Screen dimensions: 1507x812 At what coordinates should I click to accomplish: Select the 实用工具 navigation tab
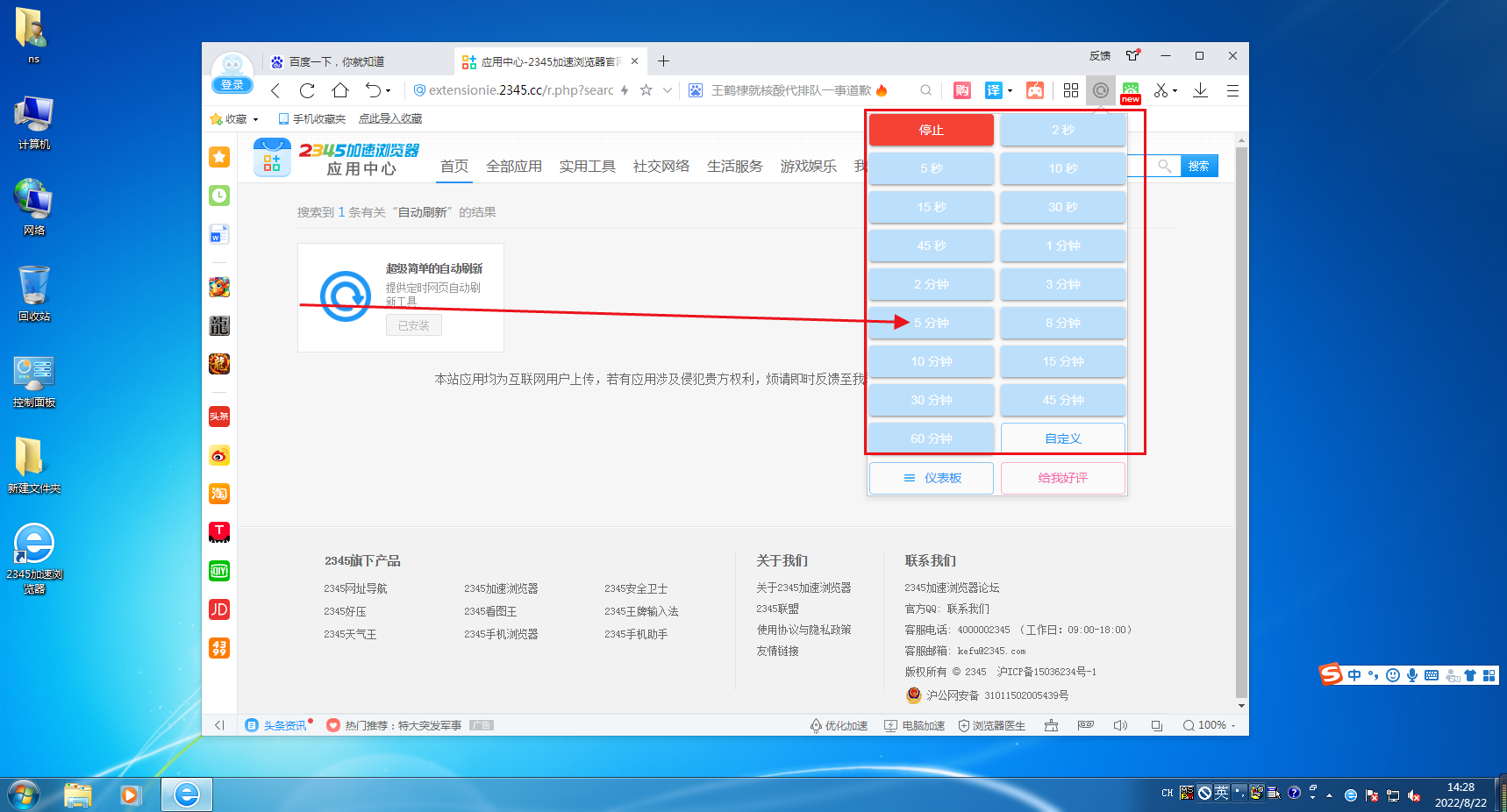point(588,166)
